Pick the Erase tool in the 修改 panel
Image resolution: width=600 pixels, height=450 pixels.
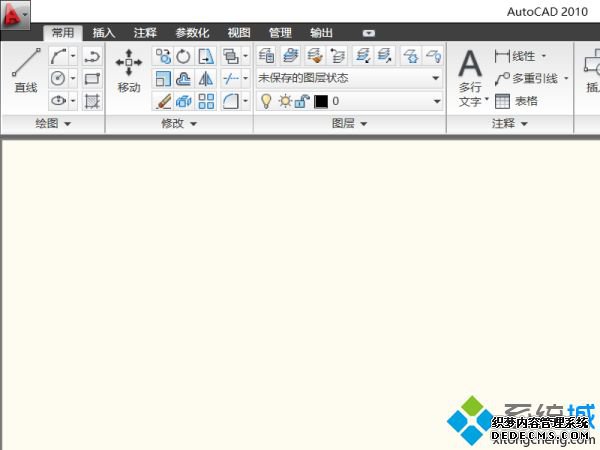pyautogui.click(x=163, y=101)
